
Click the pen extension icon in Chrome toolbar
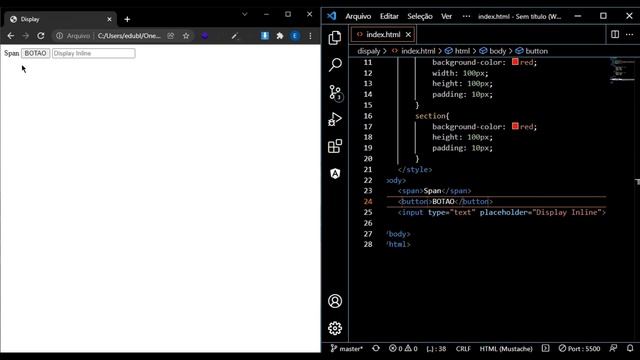tap(235, 36)
